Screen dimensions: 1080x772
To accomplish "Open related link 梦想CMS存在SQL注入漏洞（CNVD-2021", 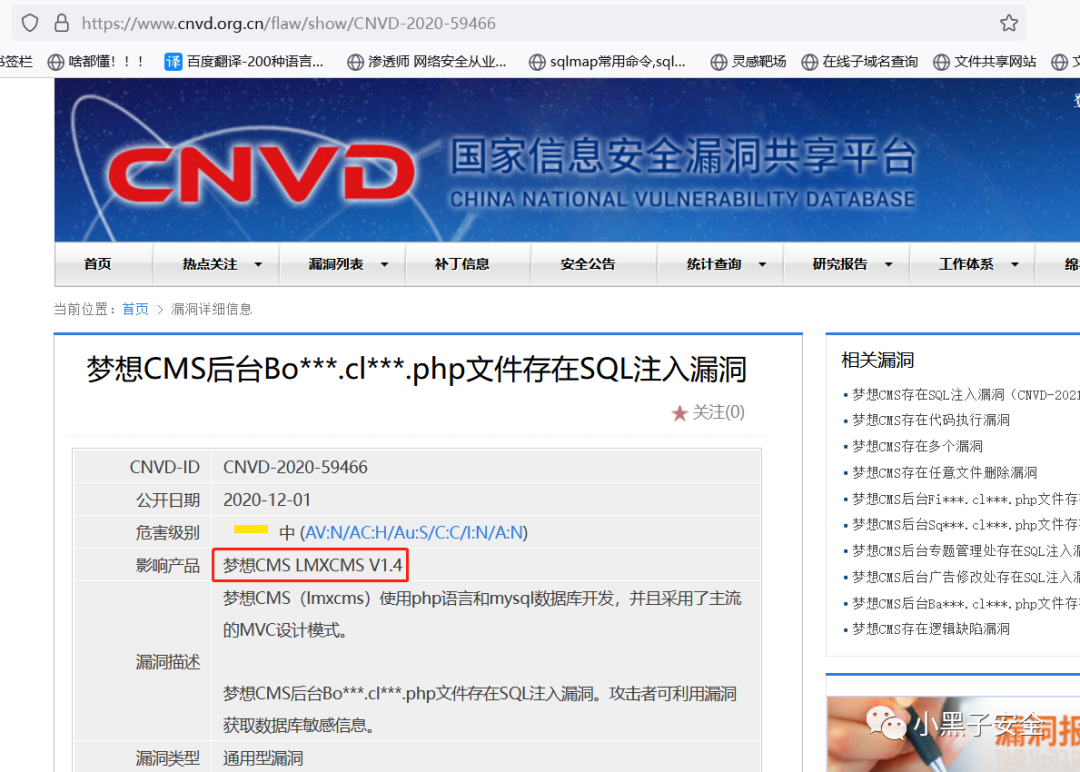I will tap(966, 395).
